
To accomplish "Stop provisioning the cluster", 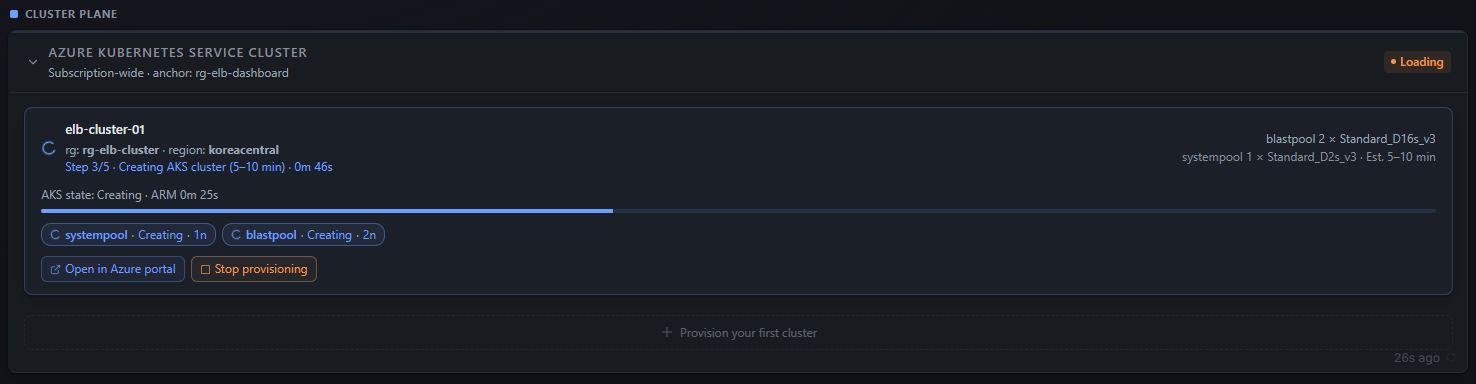I will tap(254, 269).
